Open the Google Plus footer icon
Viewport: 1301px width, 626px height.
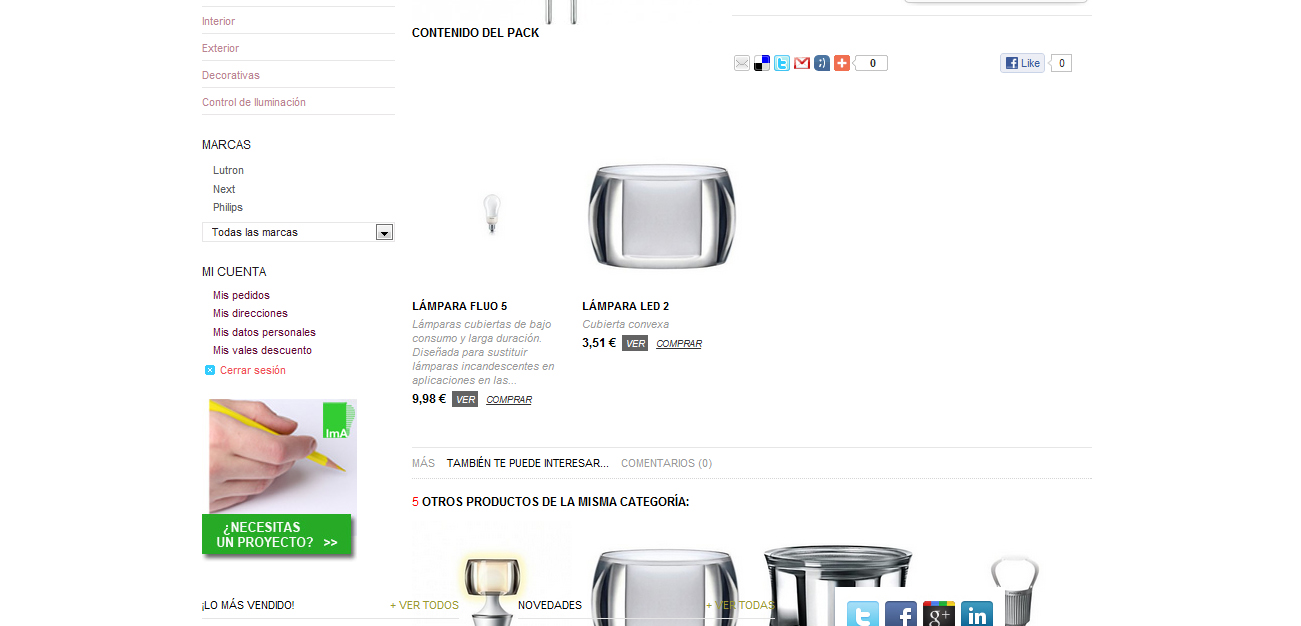939,614
